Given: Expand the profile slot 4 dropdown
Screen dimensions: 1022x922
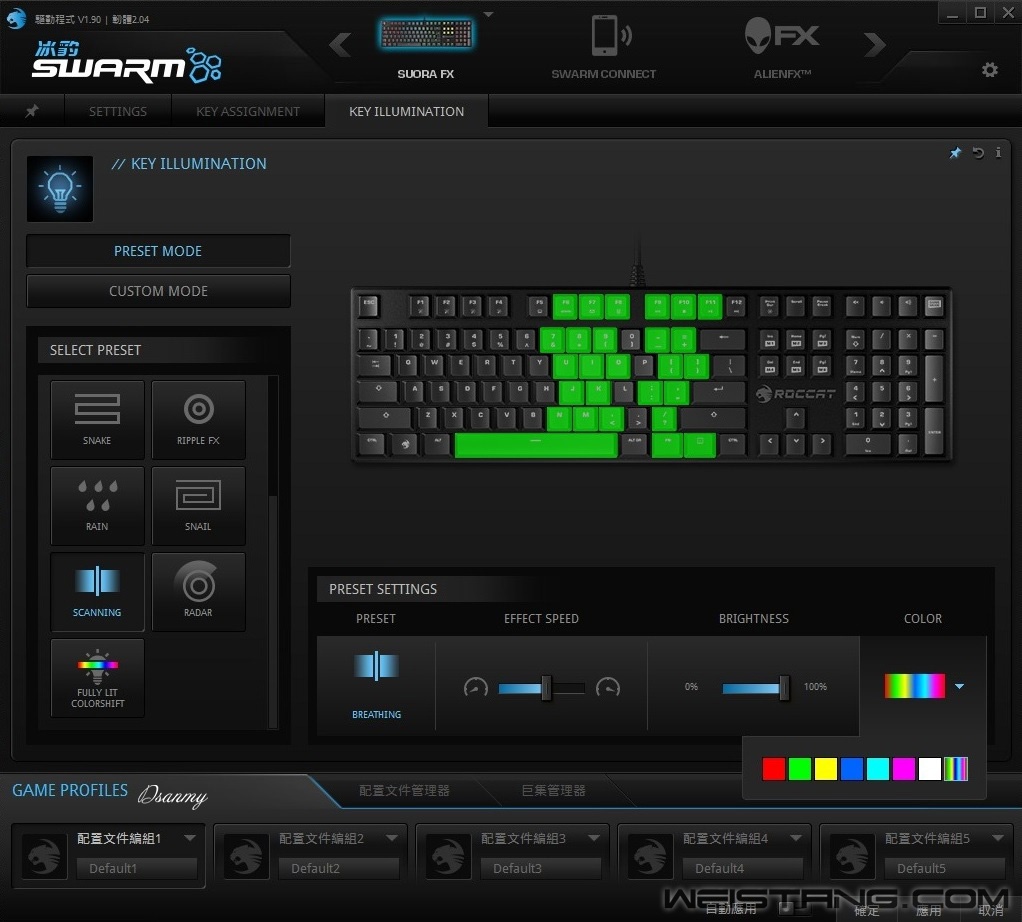Looking at the screenshot, I should coord(796,838).
